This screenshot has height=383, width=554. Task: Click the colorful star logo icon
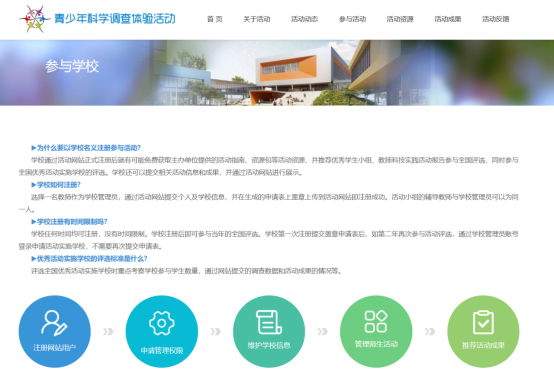(35, 19)
